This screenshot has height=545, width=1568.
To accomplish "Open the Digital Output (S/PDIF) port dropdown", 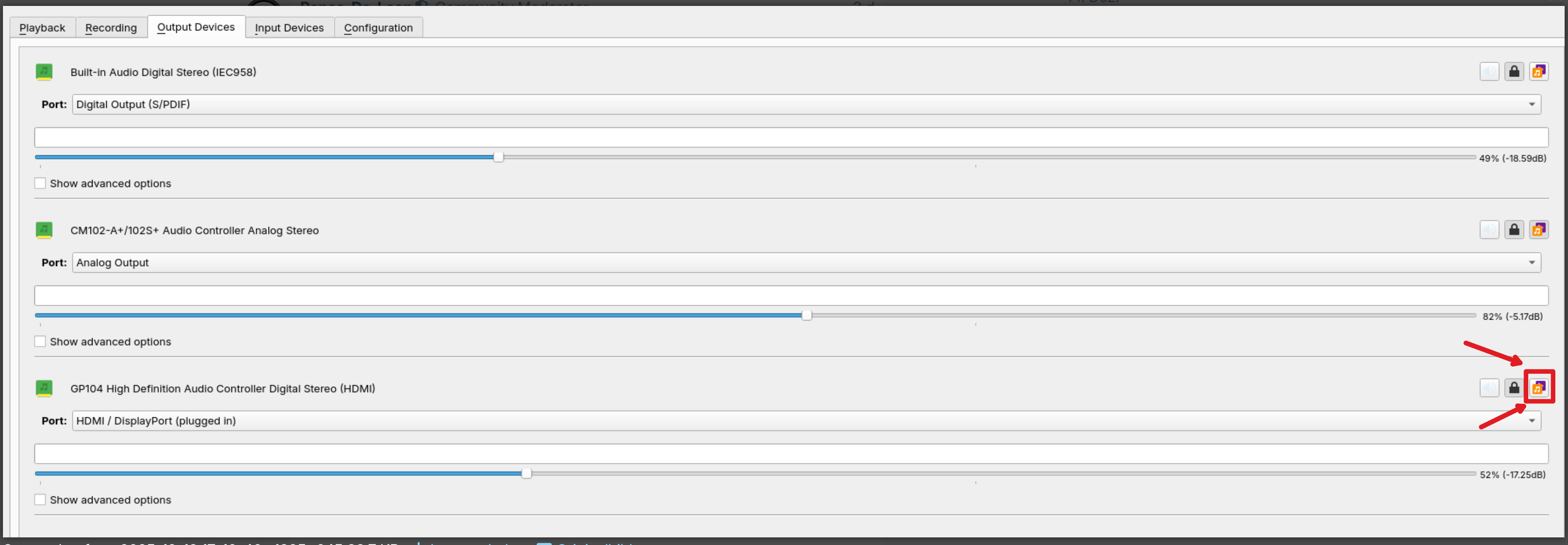I will pyautogui.click(x=806, y=105).
